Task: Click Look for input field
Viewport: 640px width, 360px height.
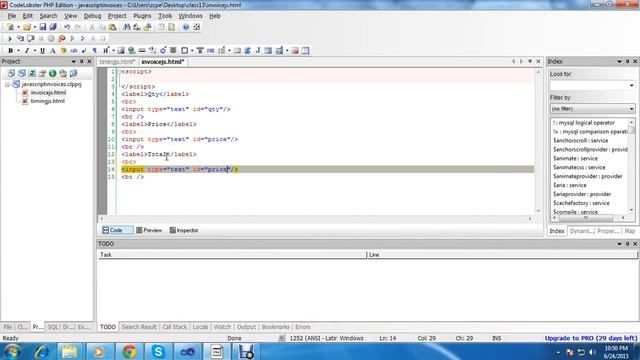Action: click(589, 85)
